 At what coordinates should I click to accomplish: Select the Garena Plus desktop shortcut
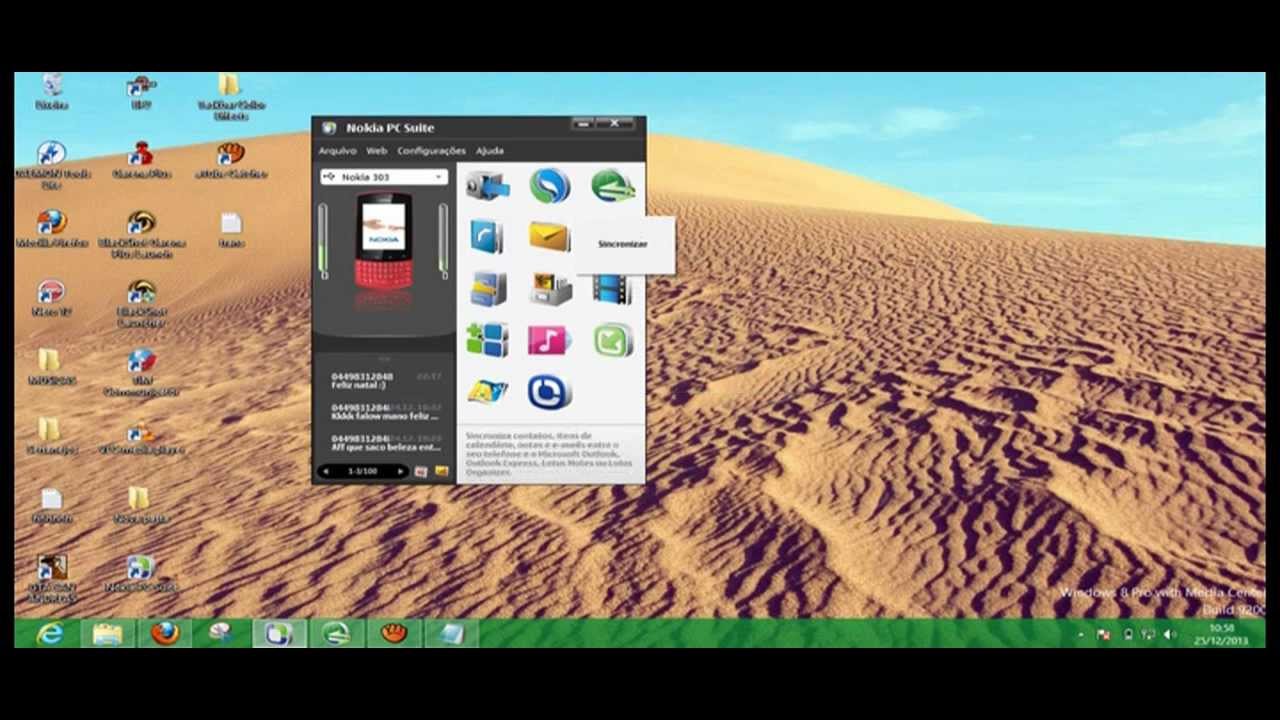pos(141,159)
